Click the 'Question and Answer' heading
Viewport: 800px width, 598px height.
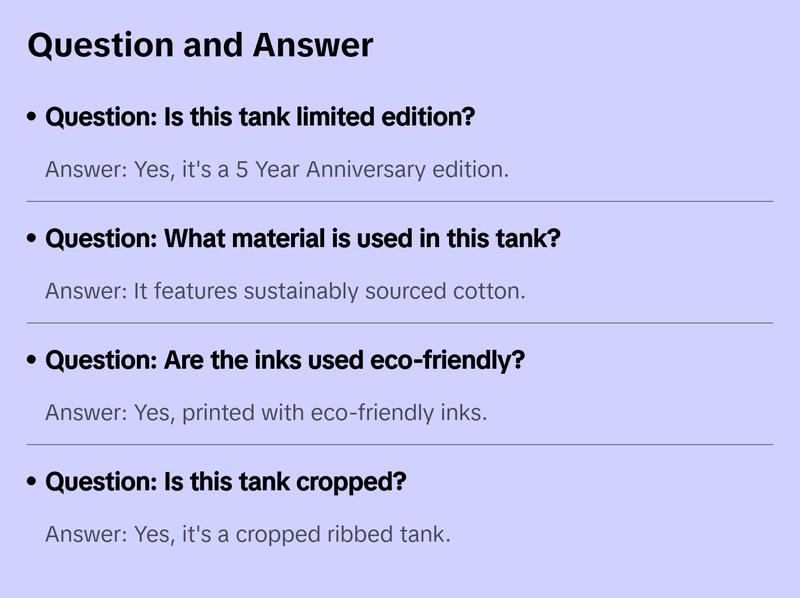coord(200,45)
